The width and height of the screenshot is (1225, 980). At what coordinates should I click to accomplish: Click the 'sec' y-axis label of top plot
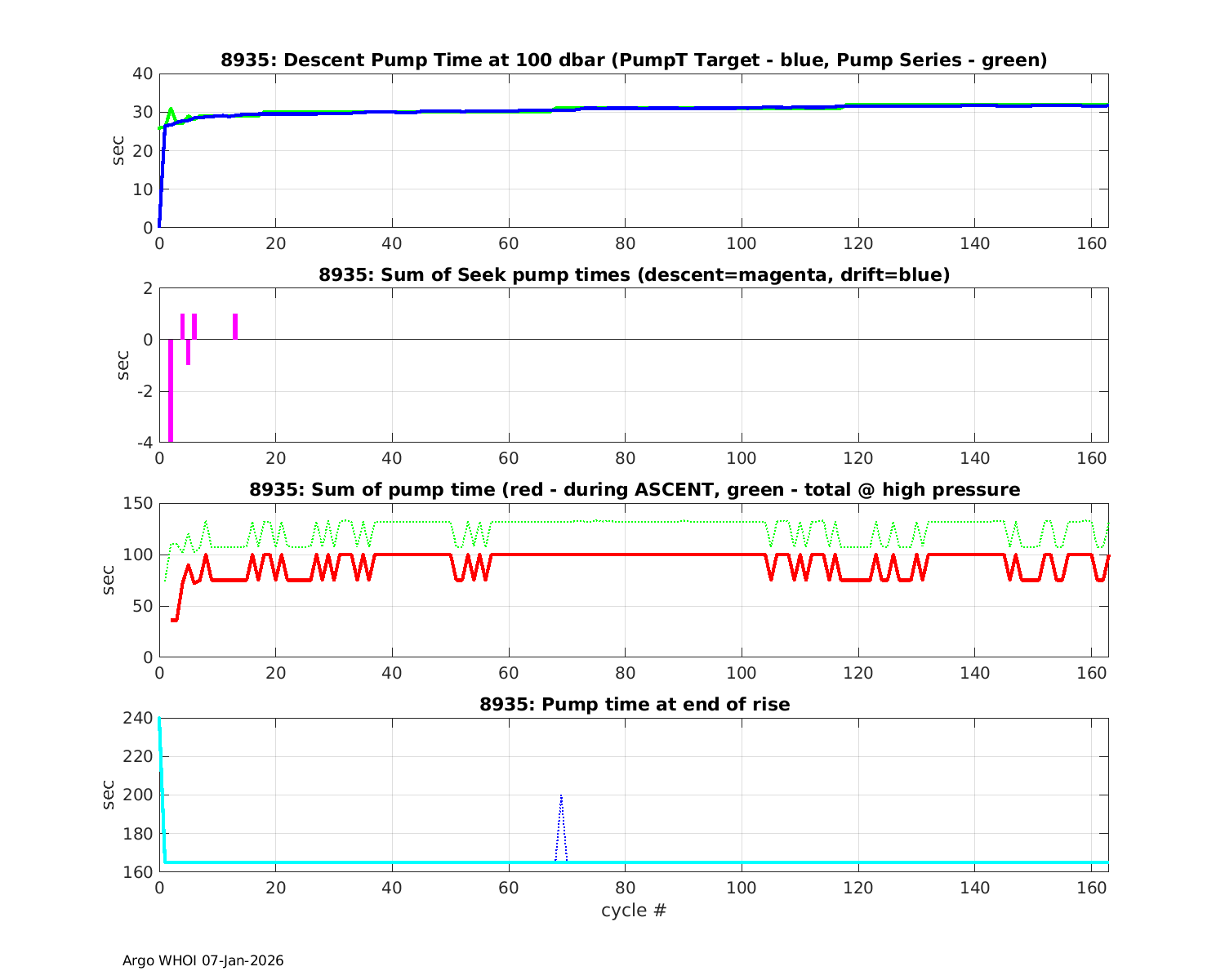118,150
